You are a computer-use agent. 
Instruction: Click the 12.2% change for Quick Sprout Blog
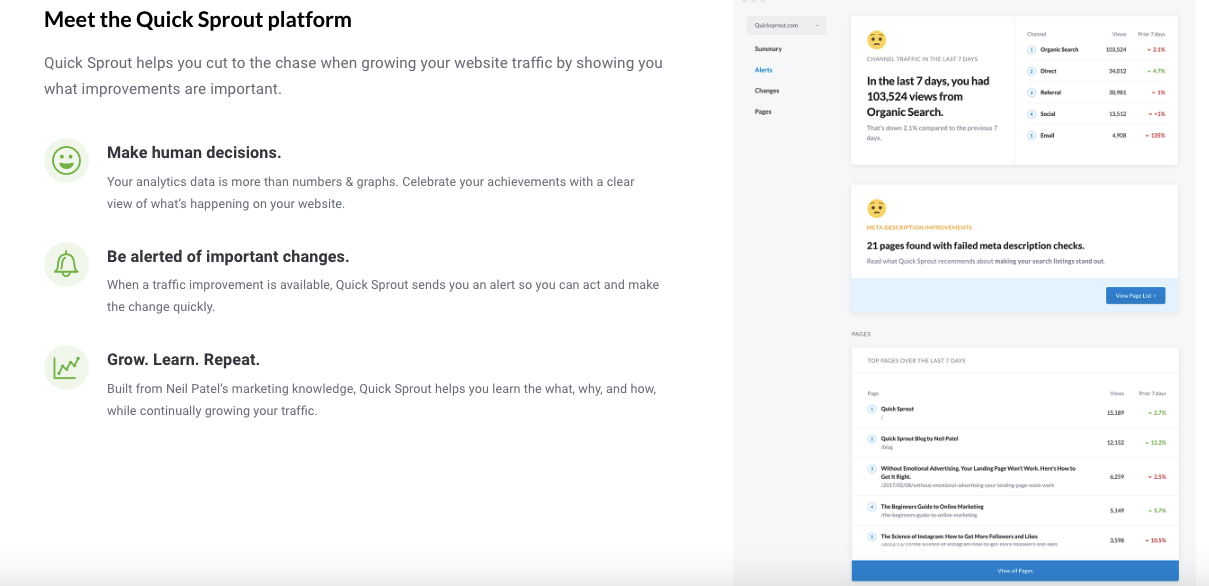coord(1155,441)
